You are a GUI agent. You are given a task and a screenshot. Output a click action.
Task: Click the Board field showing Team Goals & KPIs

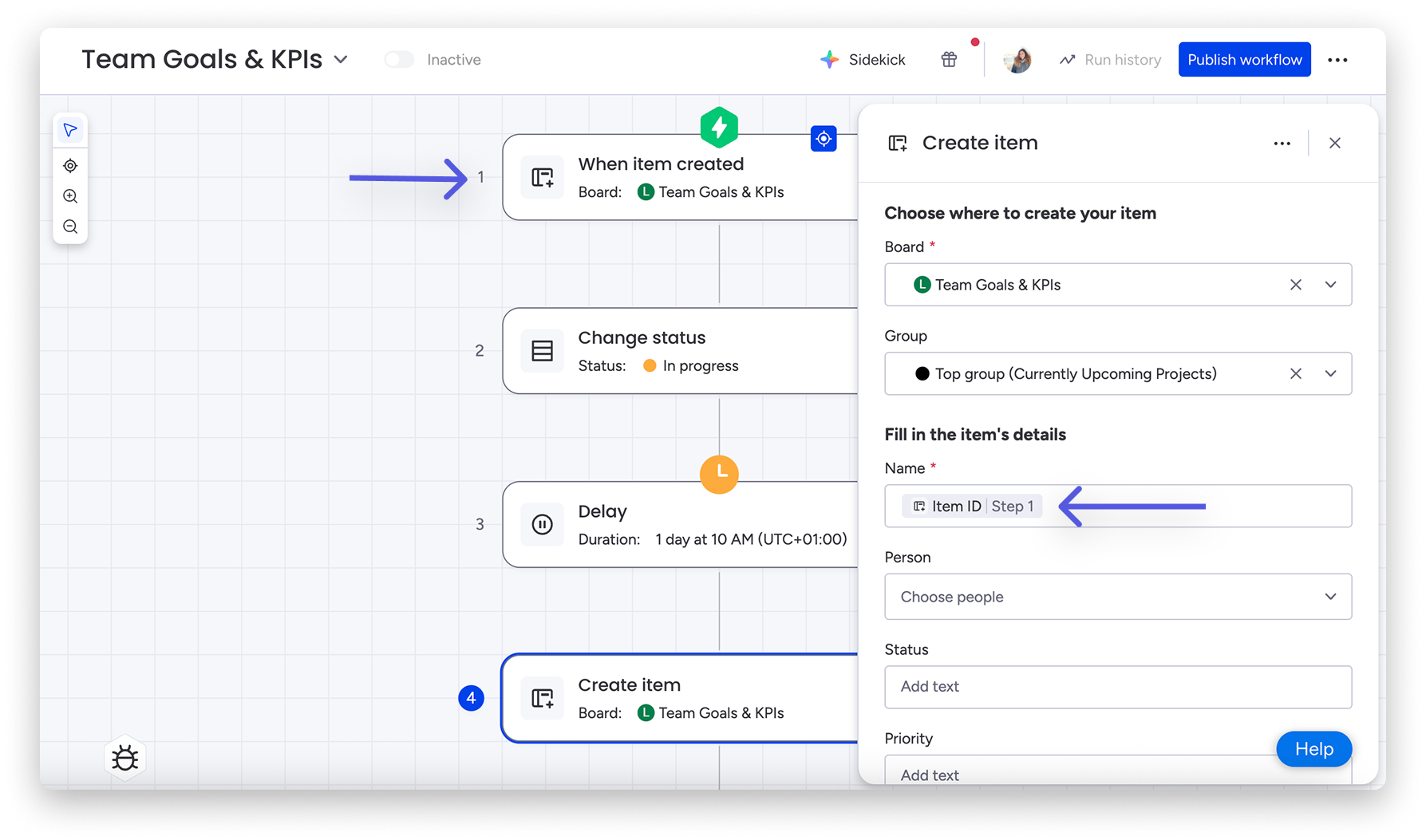click(x=1118, y=285)
